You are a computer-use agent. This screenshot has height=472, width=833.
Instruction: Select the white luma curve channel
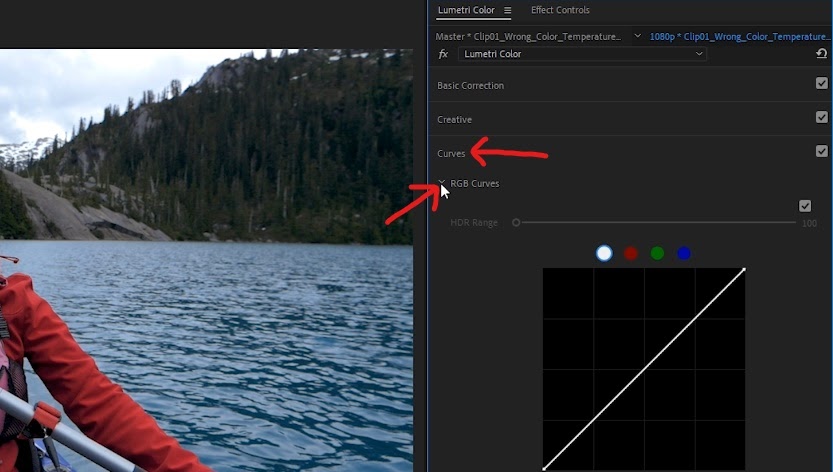click(x=604, y=253)
